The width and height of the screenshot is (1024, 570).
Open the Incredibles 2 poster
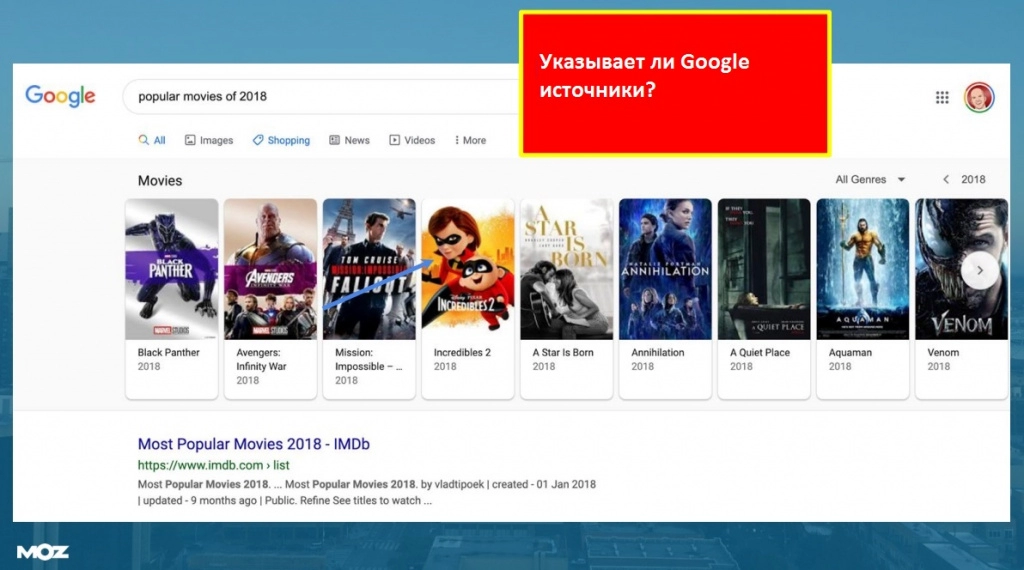click(x=468, y=269)
